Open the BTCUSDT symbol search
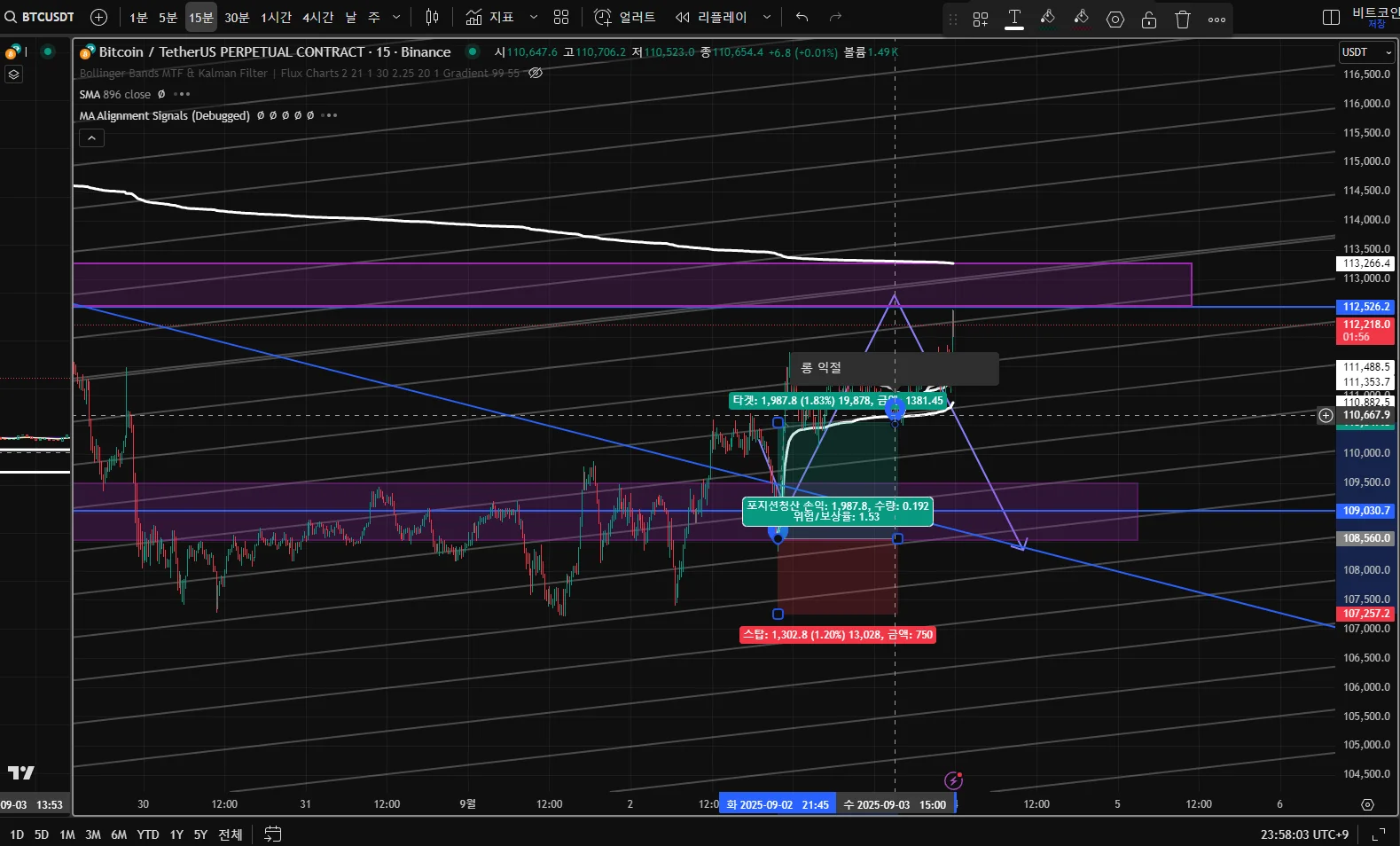Viewport: 1400px width, 846px height. (40, 17)
